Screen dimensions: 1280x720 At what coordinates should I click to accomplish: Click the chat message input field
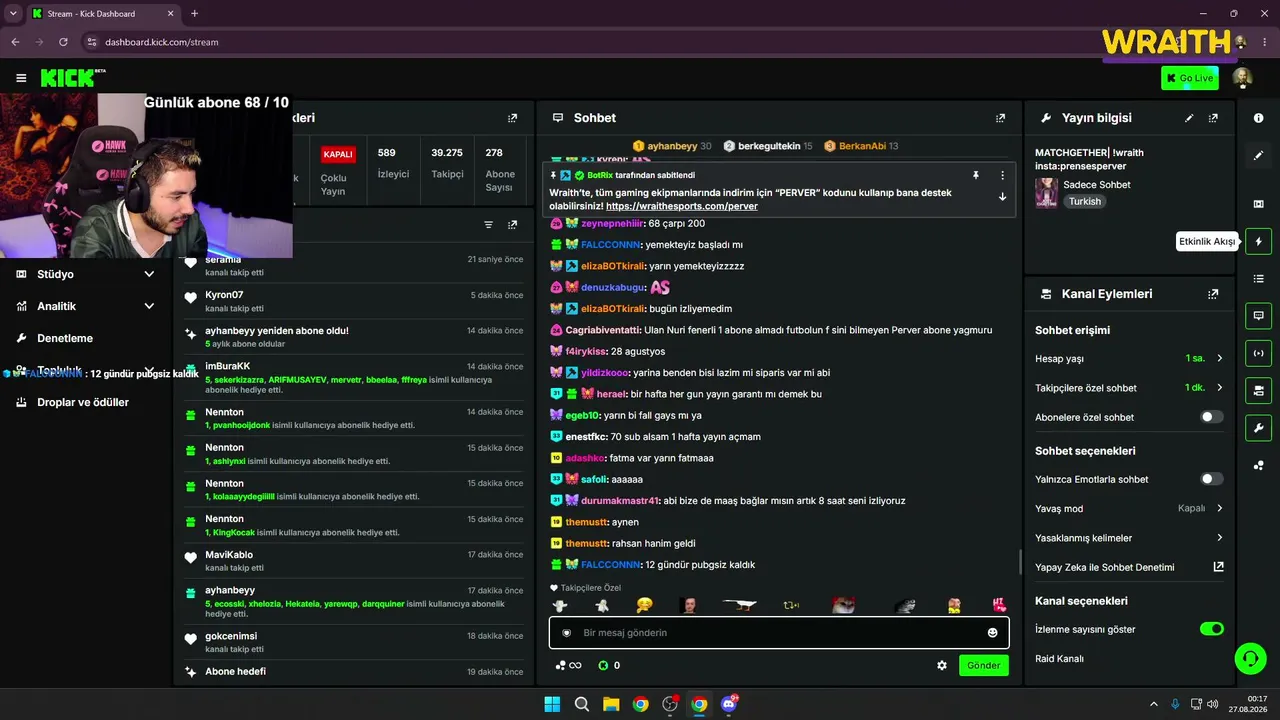pos(779,633)
